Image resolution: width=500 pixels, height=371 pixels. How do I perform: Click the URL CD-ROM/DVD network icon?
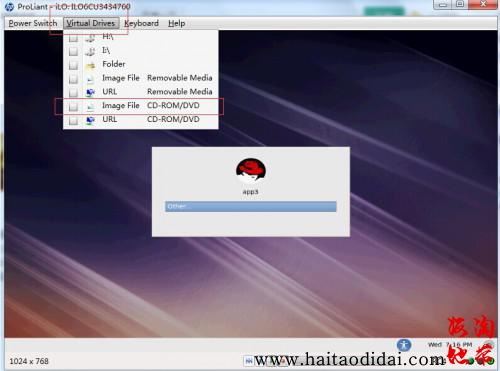90,120
